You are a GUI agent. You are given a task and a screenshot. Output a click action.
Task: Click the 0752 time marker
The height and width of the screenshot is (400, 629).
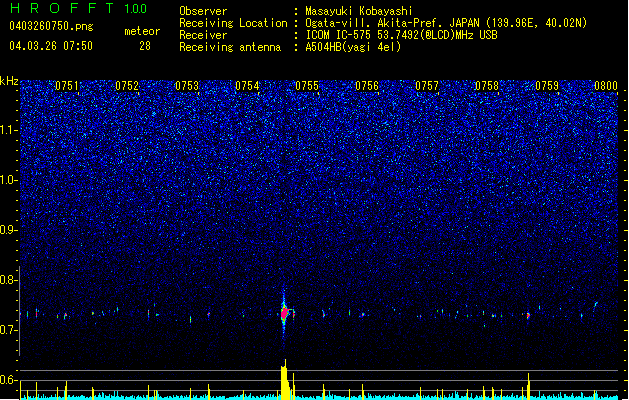[127, 86]
